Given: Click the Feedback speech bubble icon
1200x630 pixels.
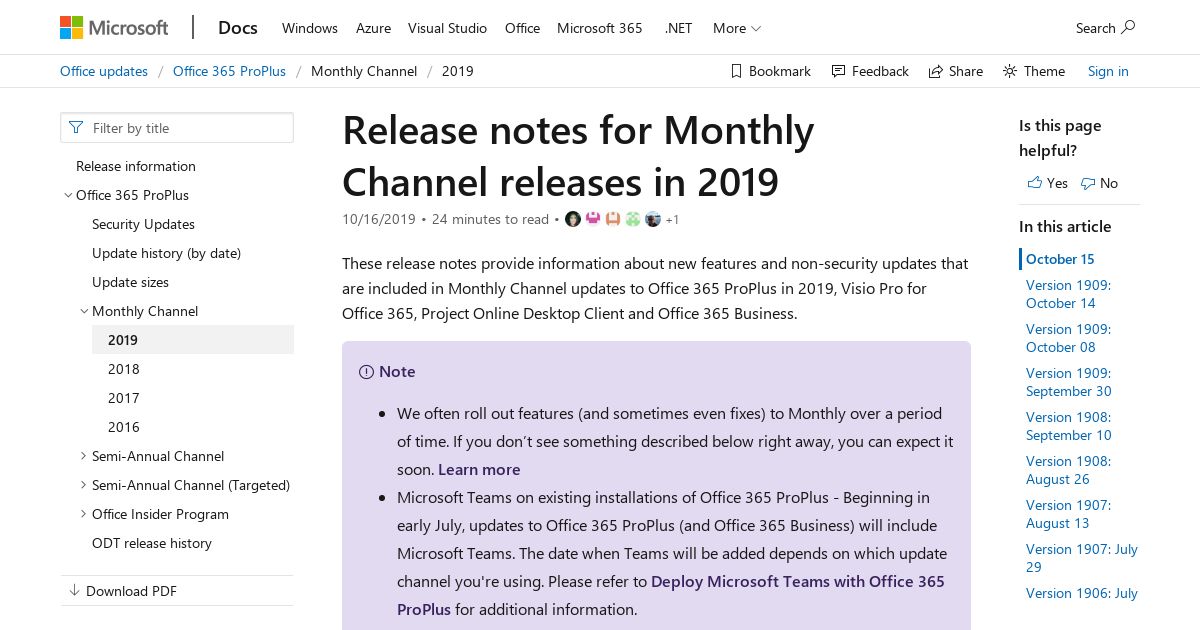Looking at the screenshot, I should [x=839, y=71].
